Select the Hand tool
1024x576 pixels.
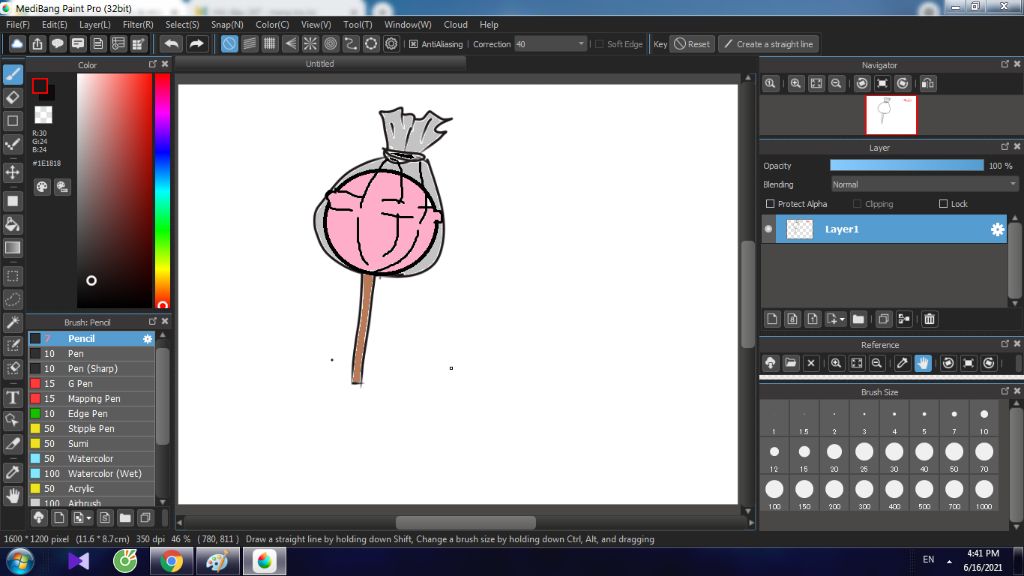(12, 496)
